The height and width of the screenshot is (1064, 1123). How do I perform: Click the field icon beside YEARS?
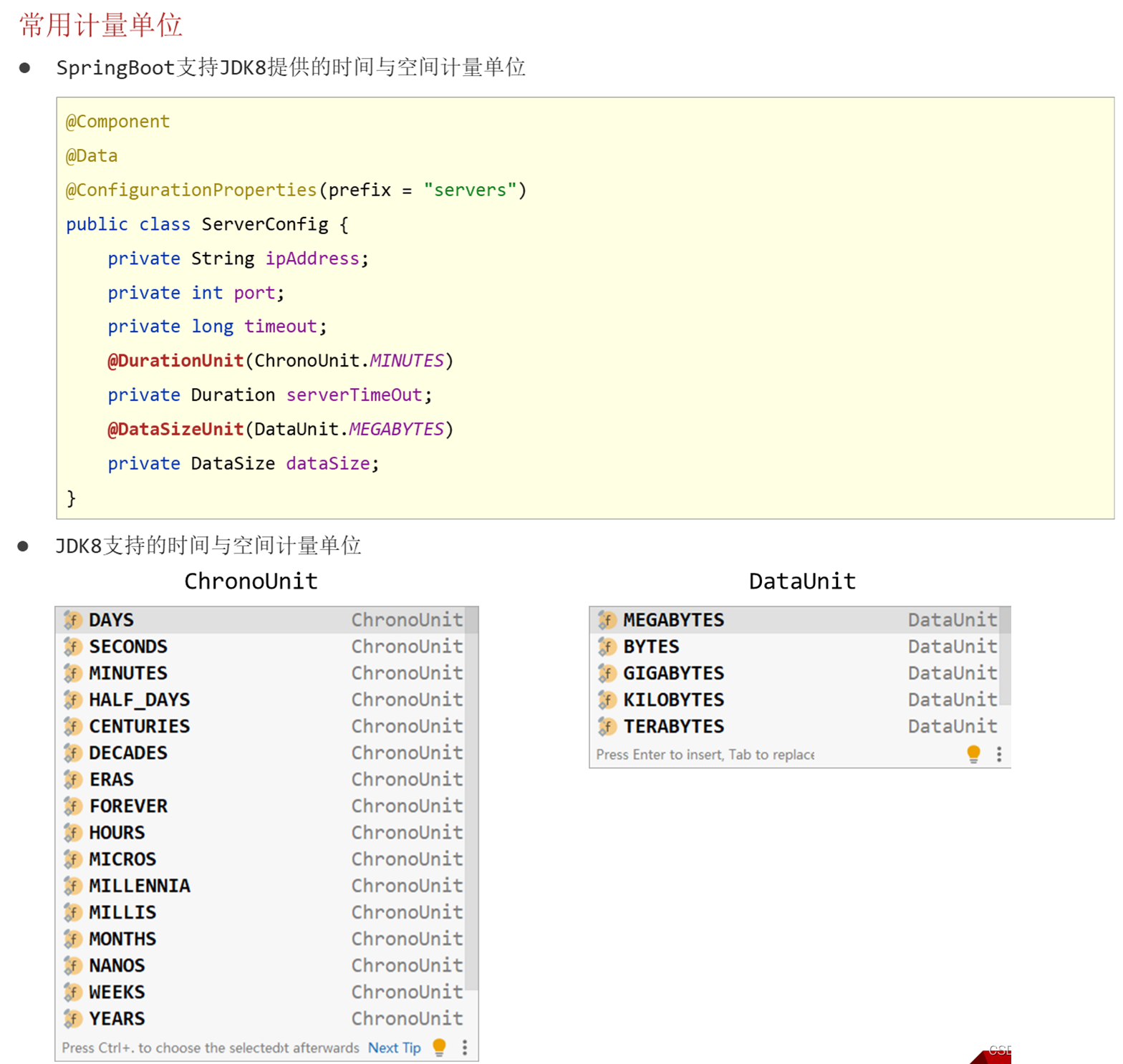(x=72, y=1017)
